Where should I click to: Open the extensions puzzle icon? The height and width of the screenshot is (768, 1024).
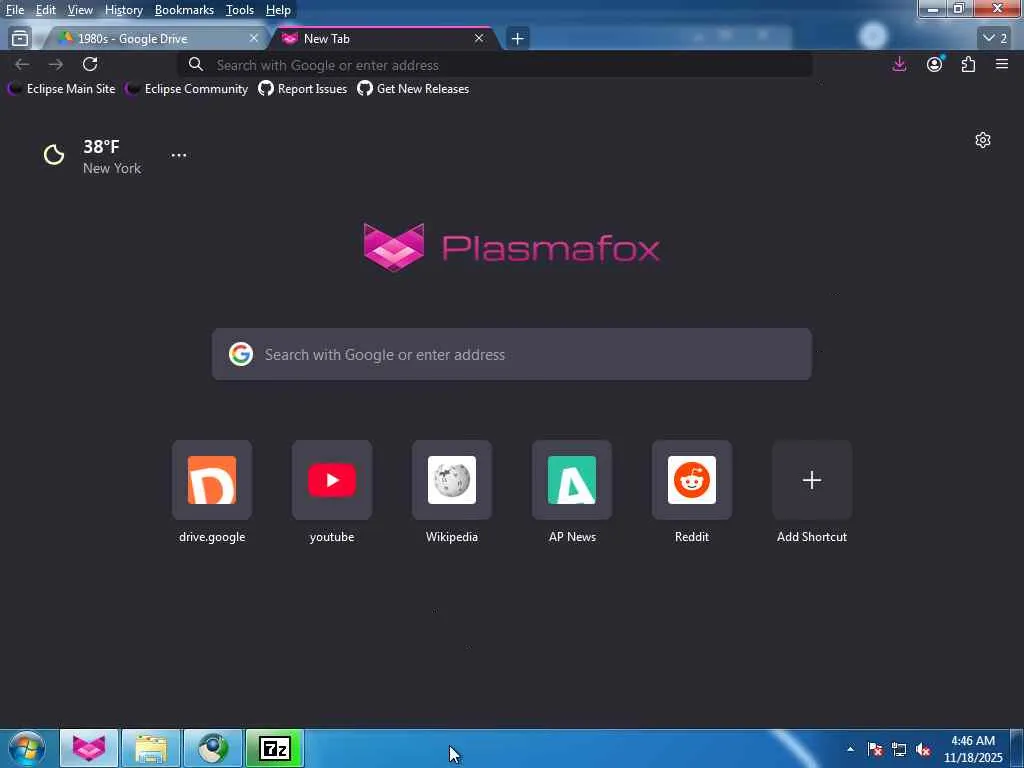pos(968,64)
